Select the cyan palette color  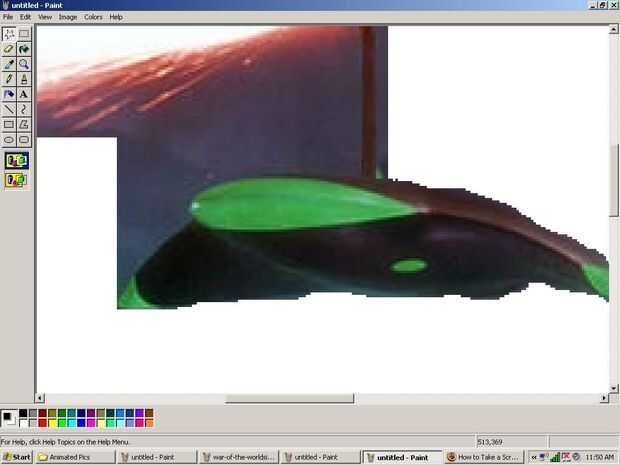[x=72, y=423]
